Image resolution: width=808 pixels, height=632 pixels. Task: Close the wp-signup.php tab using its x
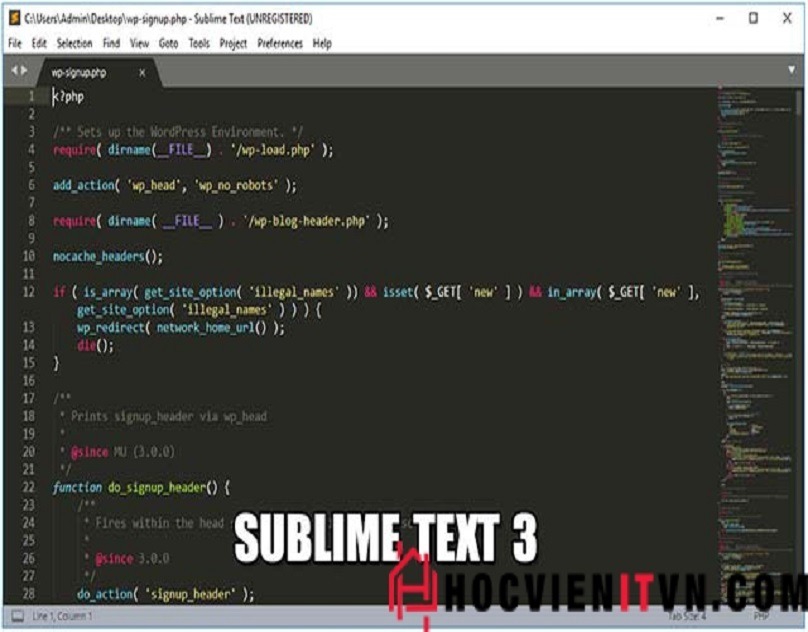point(141,73)
